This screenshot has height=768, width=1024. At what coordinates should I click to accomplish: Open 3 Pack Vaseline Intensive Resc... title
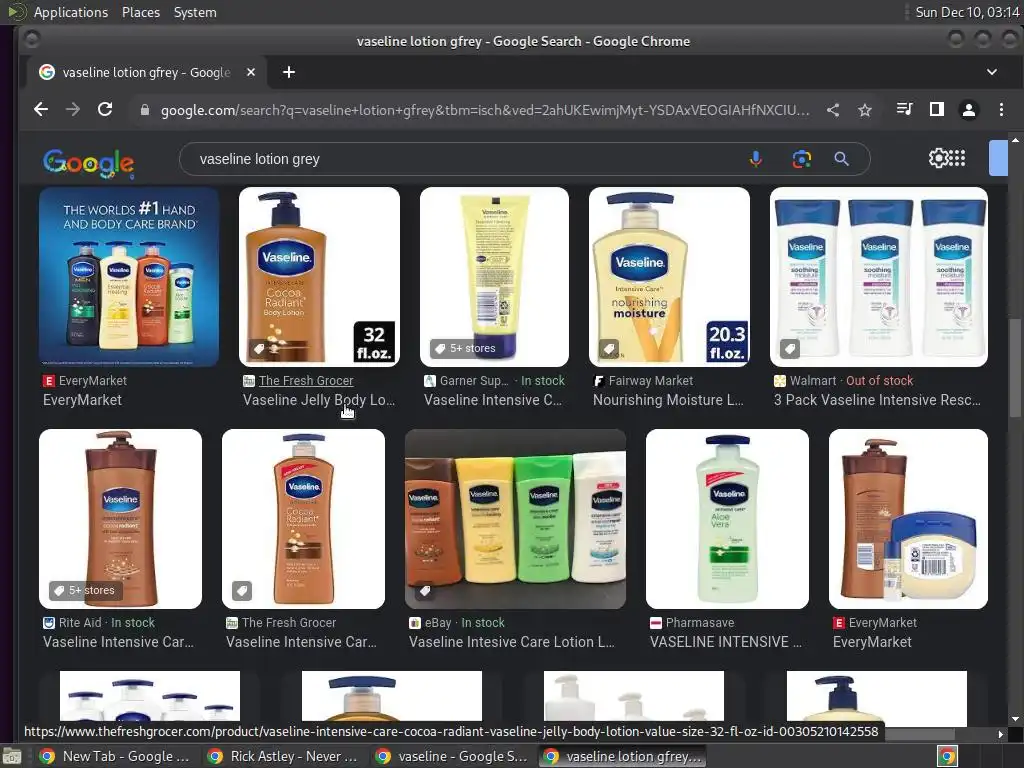pyautogui.click(x=877, y=400)
